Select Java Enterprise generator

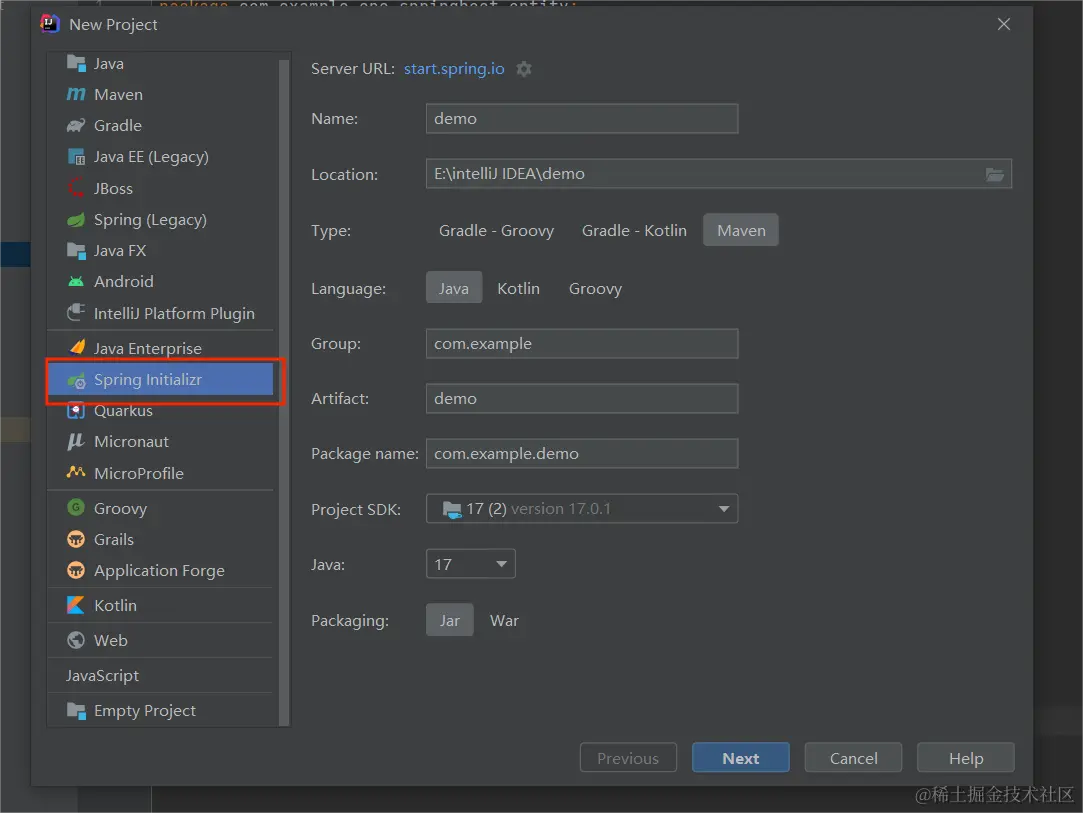pyautogui.click(x=161, y=347)
